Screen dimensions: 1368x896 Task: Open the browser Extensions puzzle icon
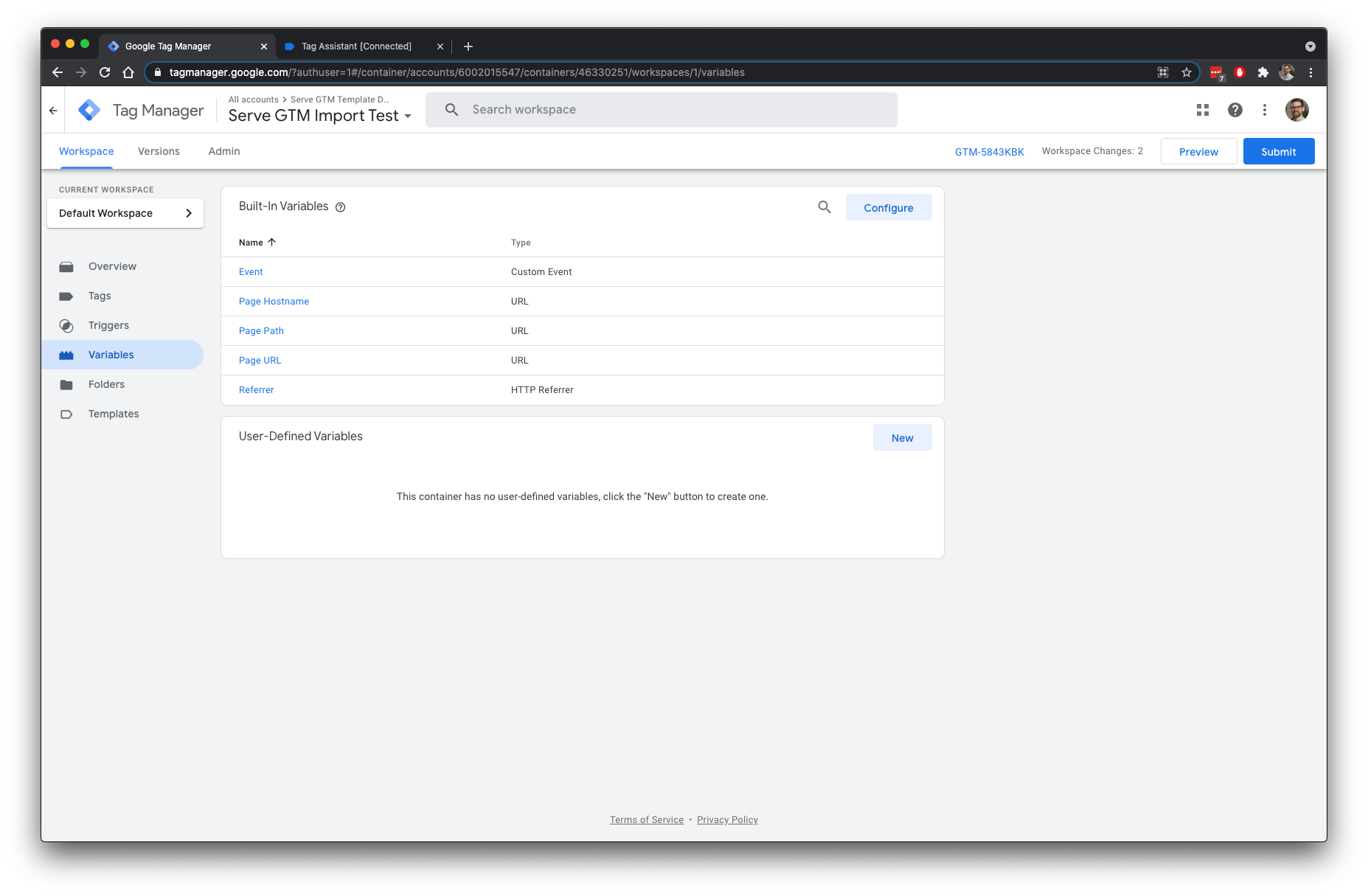coord(1264,72)
